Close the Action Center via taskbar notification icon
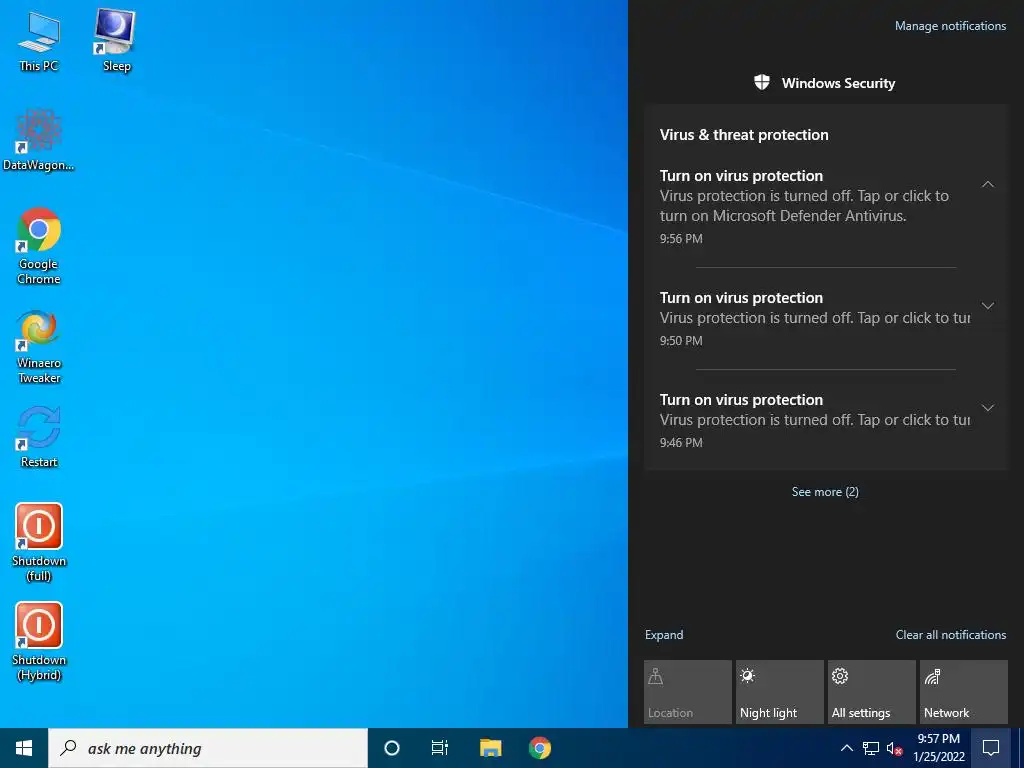This screenshot has width=1024, height=768. (x=991, y=748)
